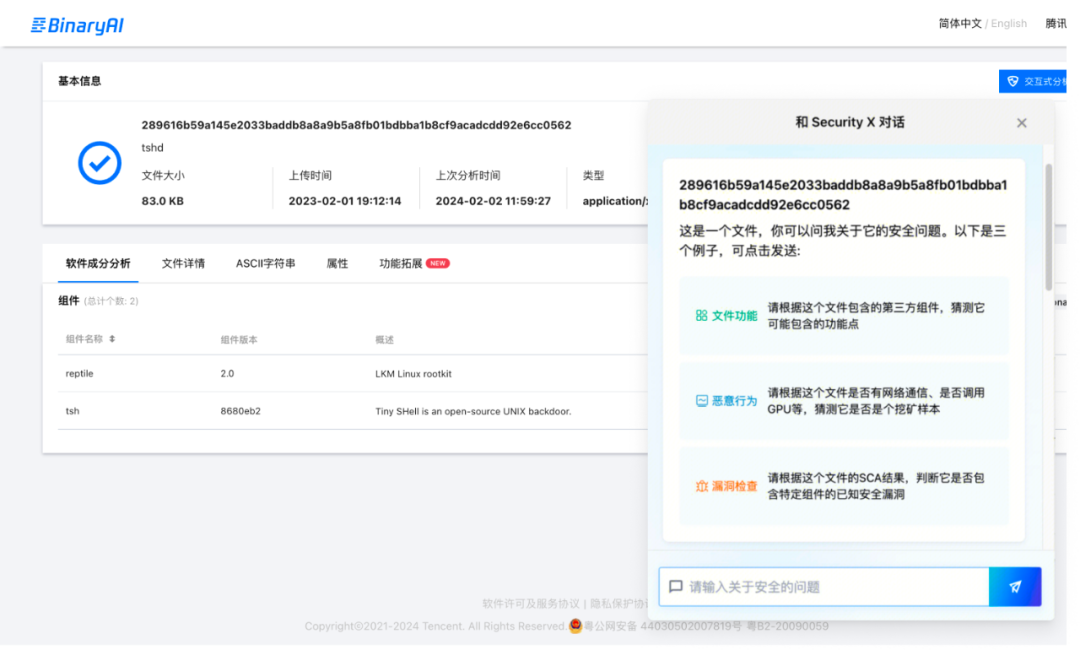
Task: Open the 文件详情 tab
Action: (183, 264)
